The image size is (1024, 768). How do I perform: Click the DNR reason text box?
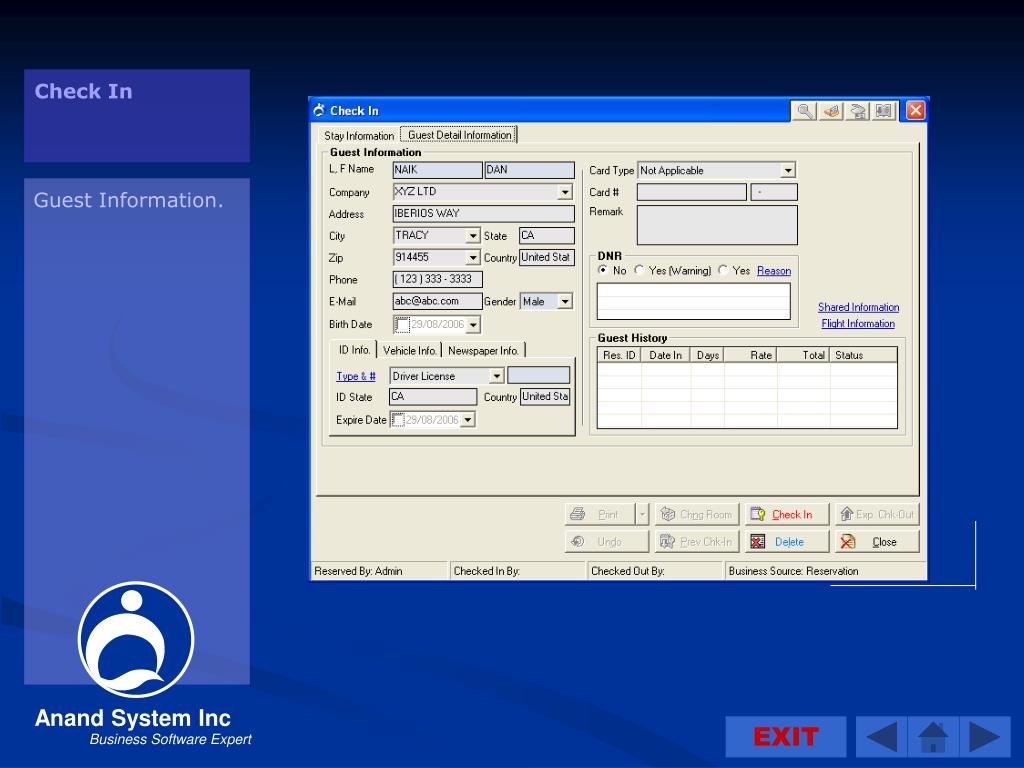click(x=694, y=301)
